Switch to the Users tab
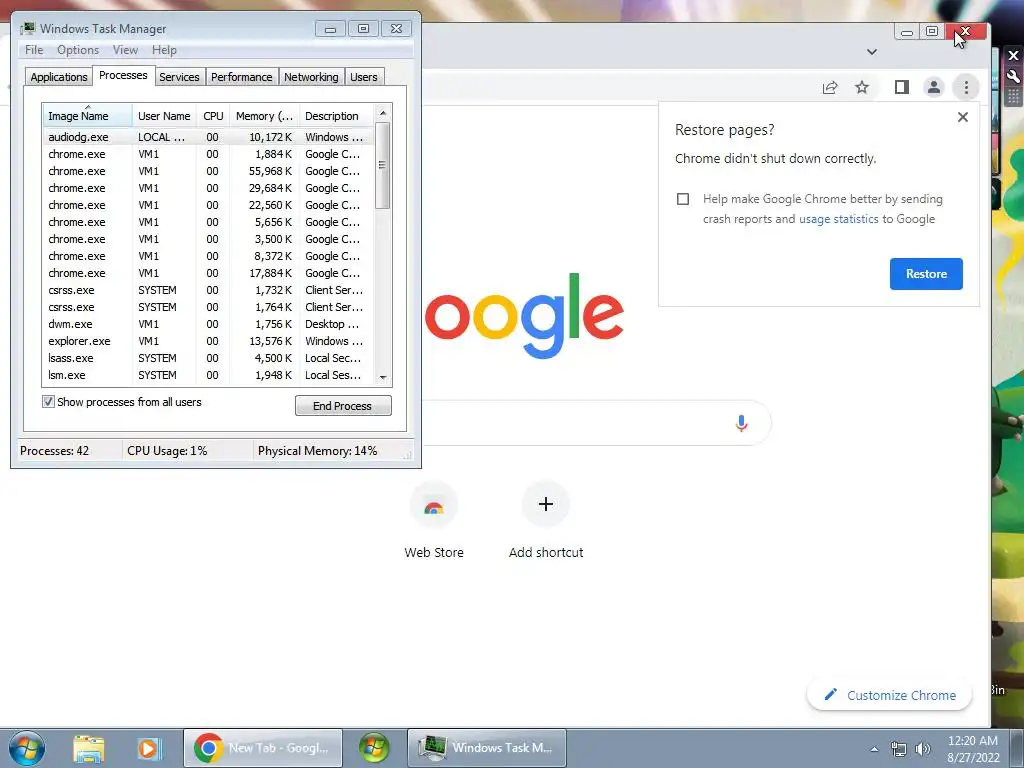 tap(364, 77)
